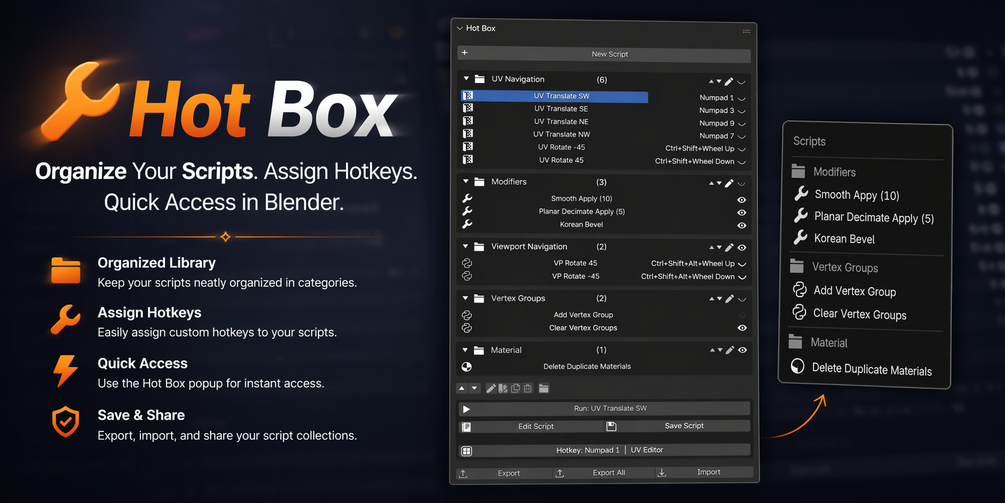The image size is (1005, 503).
Task: Select the UV Translate SW script row
Action: tap(554, 97)
